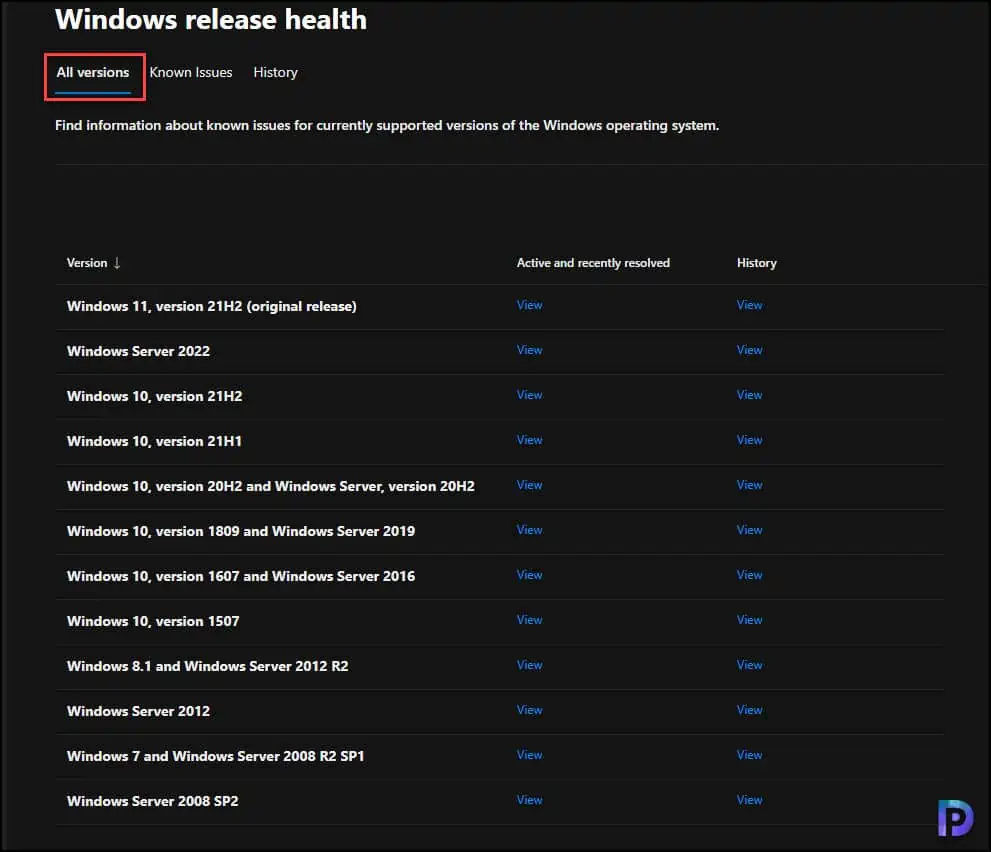
Task: Click the History column header
Action: [x=757, y=263]
